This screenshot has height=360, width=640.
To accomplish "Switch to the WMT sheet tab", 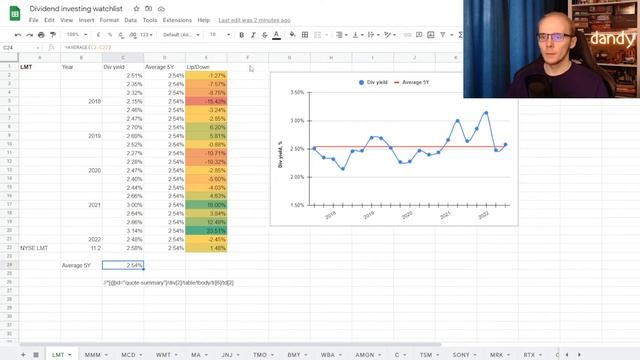I will [x=163, y=355].
